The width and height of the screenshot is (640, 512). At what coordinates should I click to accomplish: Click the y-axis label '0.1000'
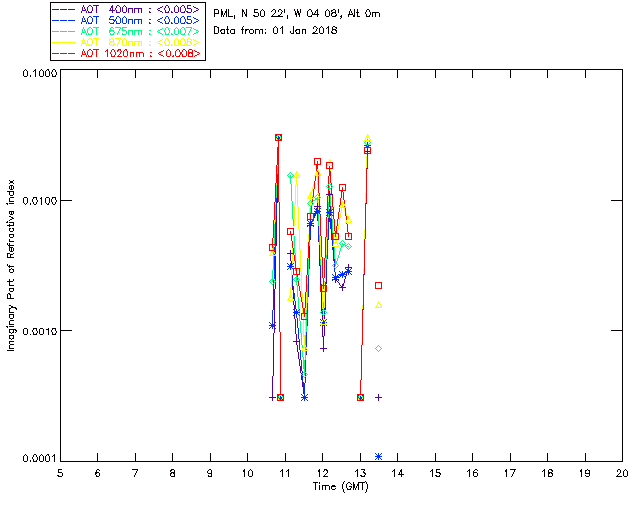[39, 73]
